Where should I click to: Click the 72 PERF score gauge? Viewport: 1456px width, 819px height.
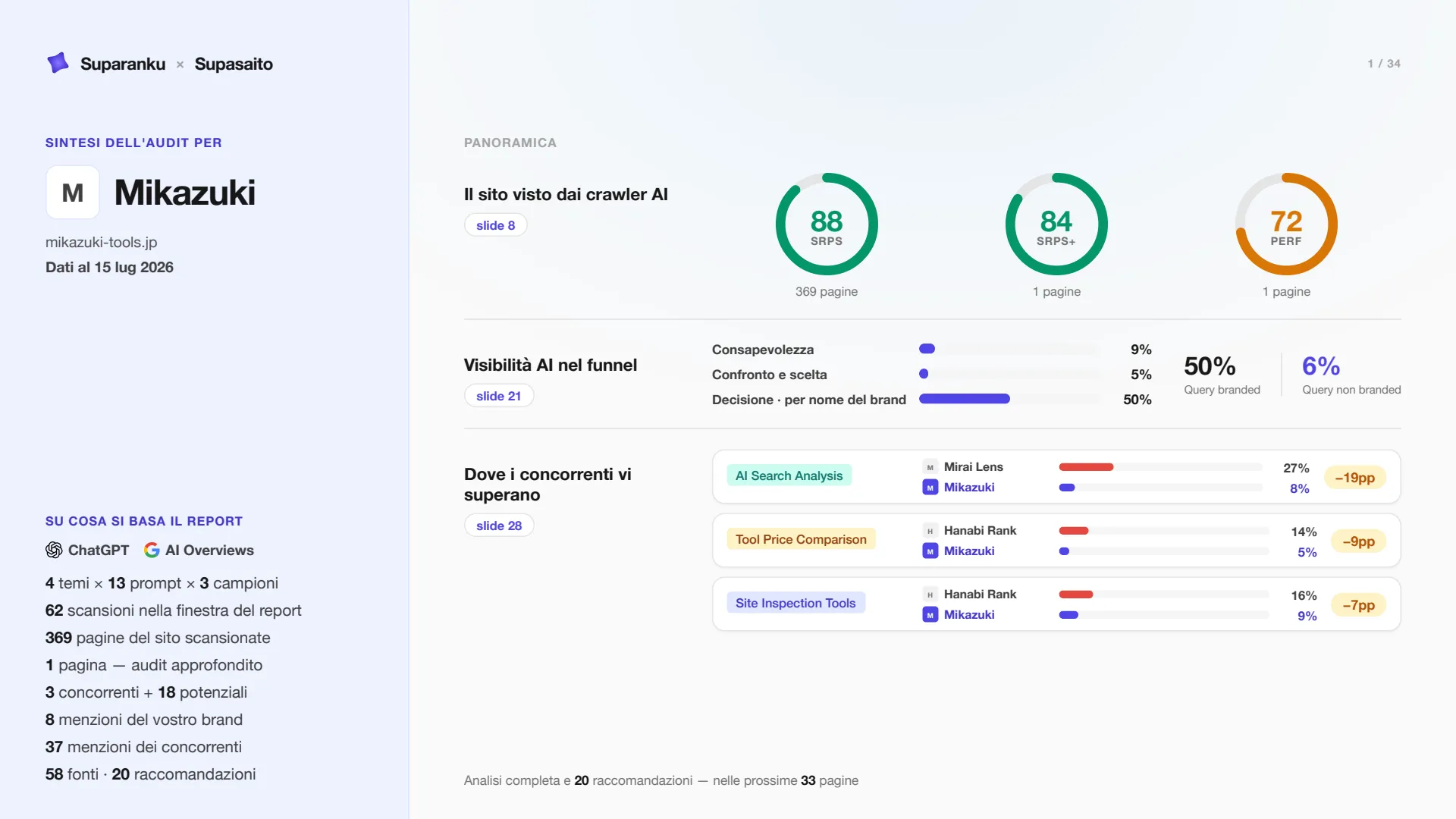pyautogui.click(x=1286, y=224)
